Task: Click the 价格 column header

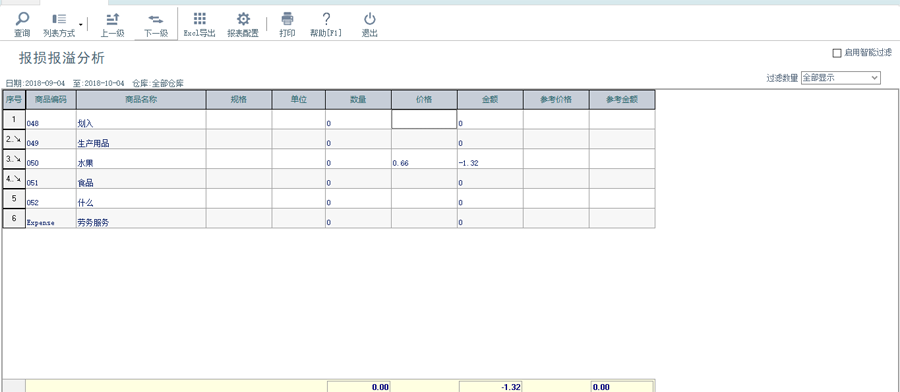Action: tap(424, 99)
